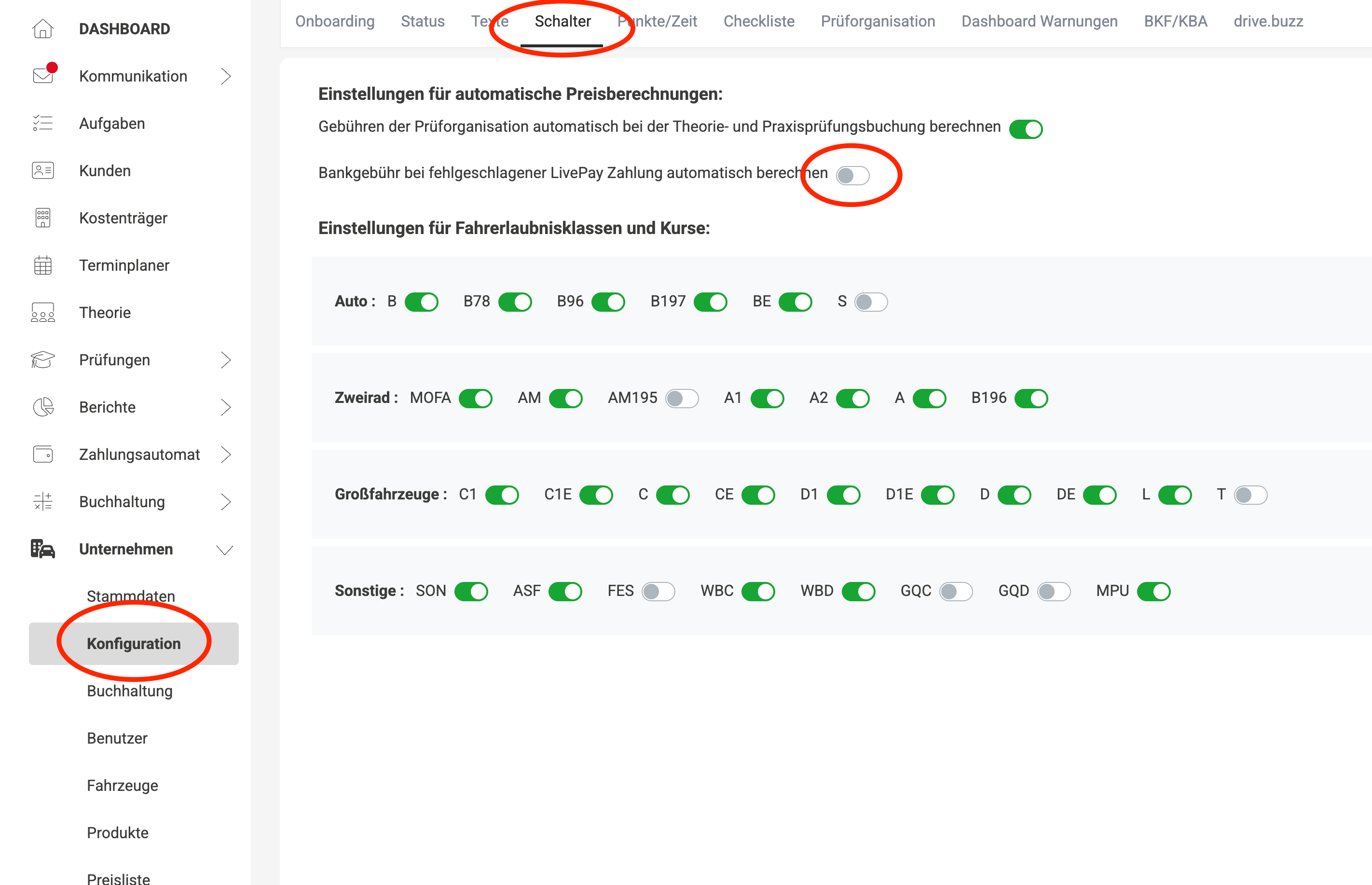This screenshot has width=1372, height=885.
Task: Open the Checkliste tab
Action: (x=758, y=21)
